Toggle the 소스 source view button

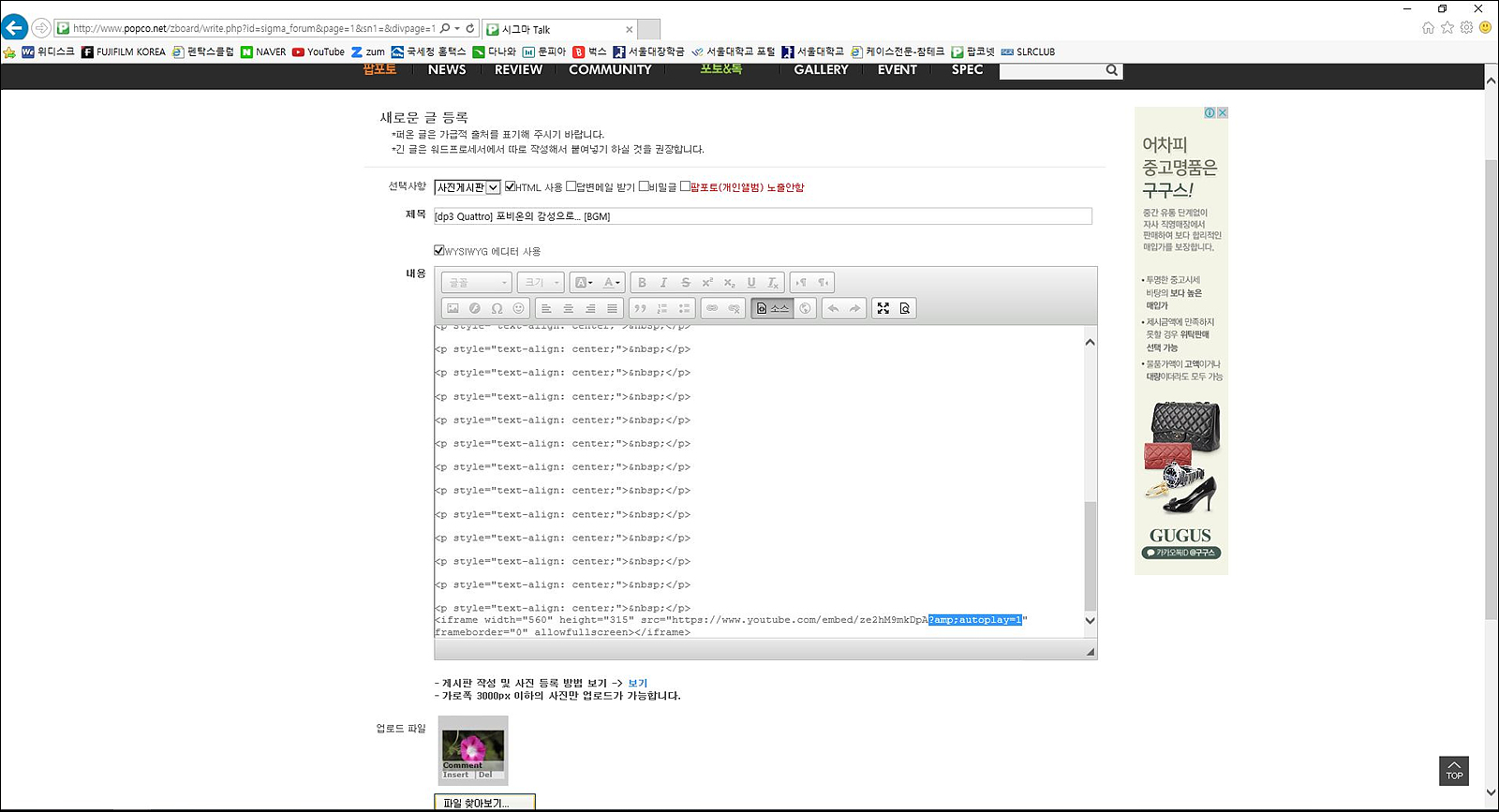773,308
